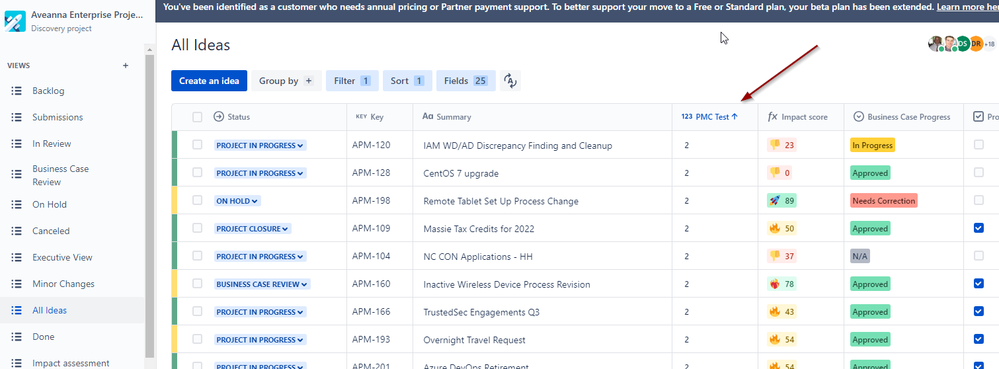Add a new view with plus icon
The height and width of the screenshot is (369, 999).
click(126, 65)
